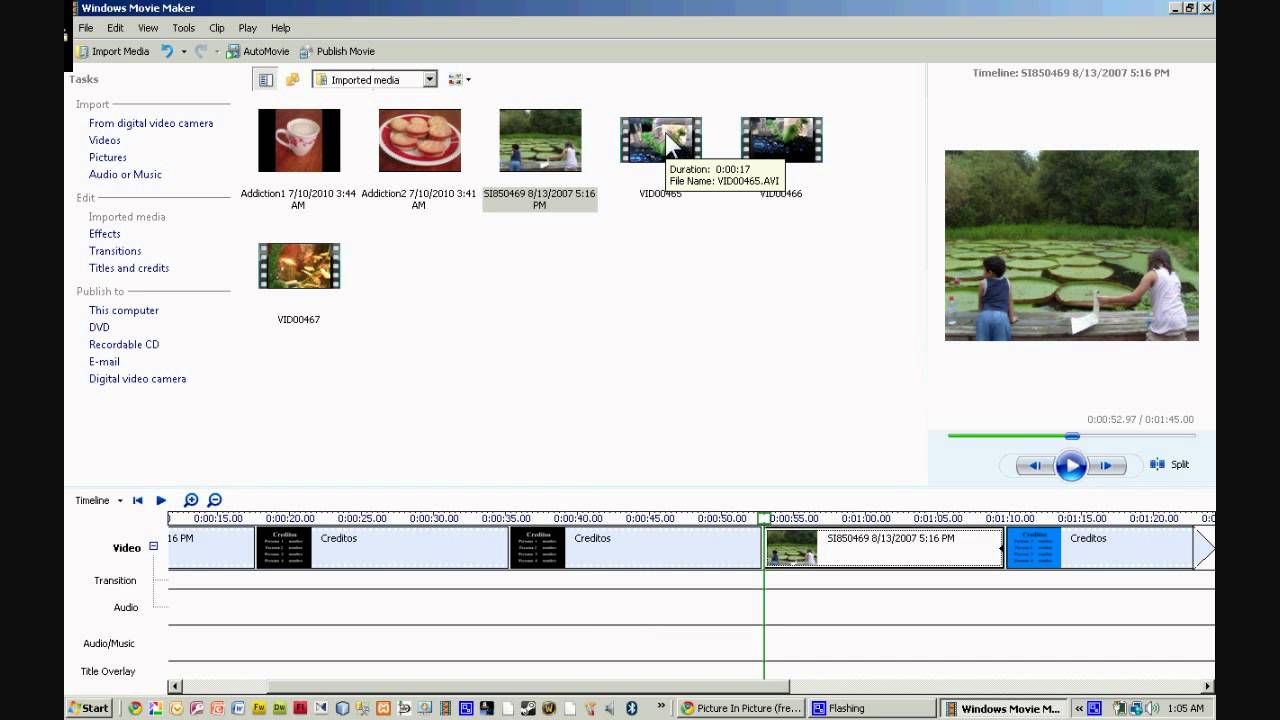Viewport: 1280px width, 720px height.
Task: Open the Edit menu
Action: pos(116,28)
